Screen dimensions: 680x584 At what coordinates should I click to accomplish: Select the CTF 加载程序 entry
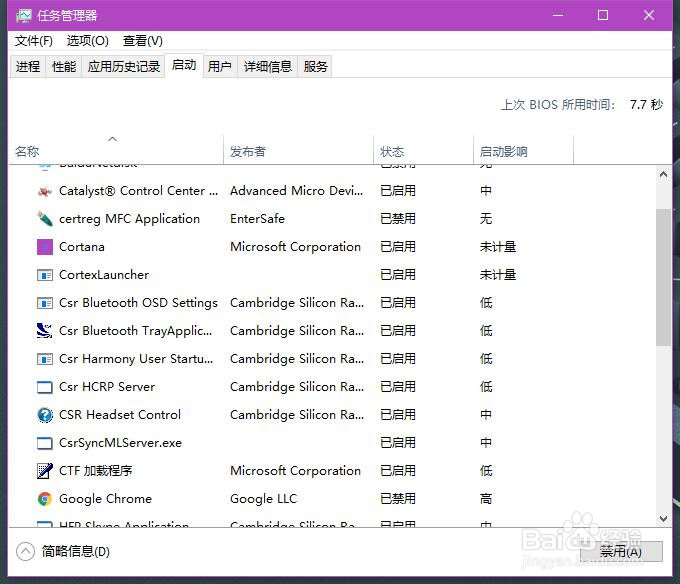pyautogui.click(x=95, y=471)
